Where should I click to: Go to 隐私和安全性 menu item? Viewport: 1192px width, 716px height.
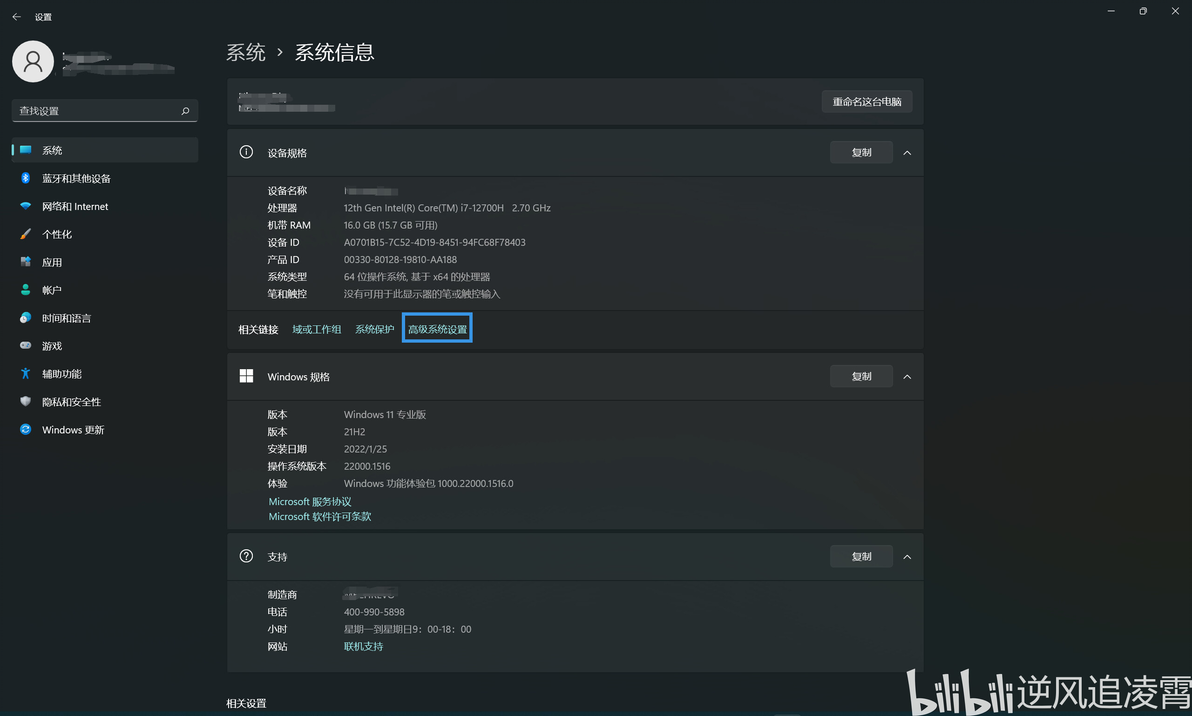(105, 401)
